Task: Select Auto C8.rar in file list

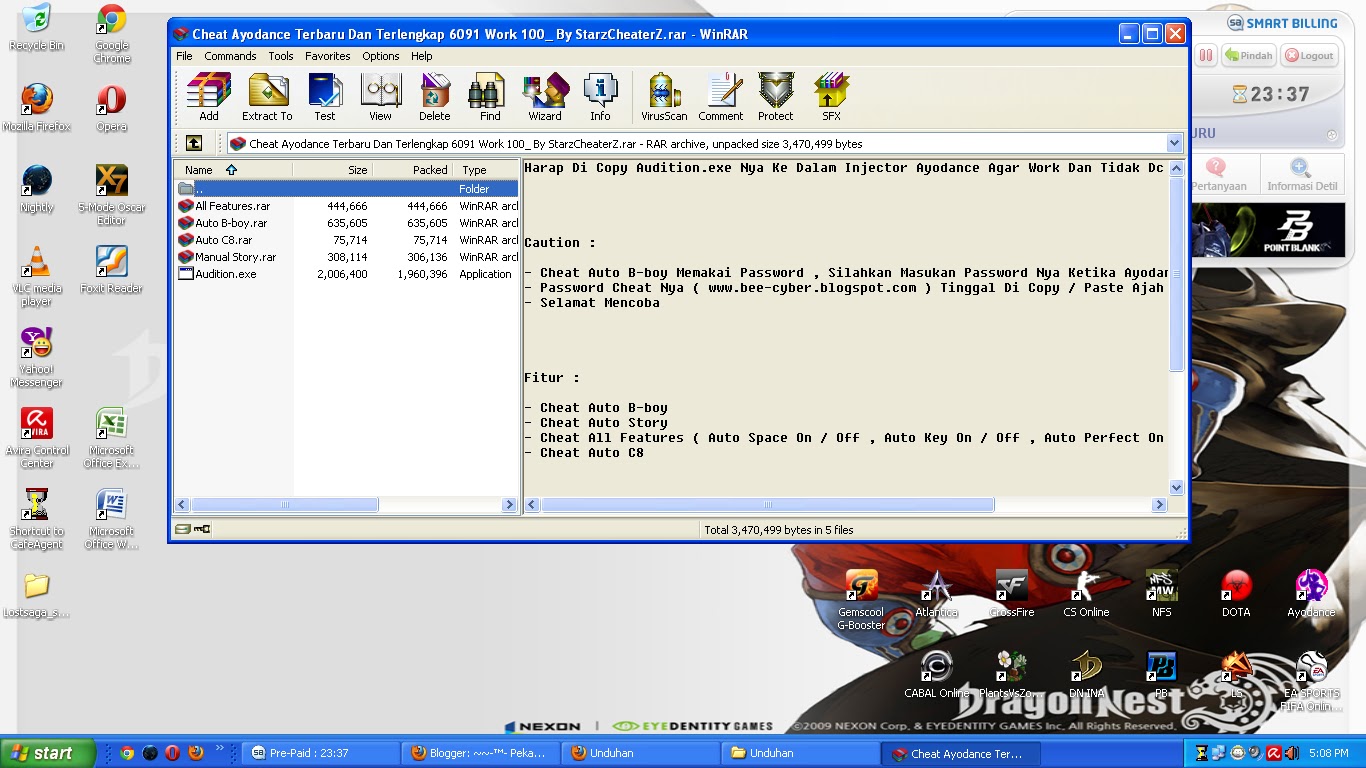Action: pos(224,240)
